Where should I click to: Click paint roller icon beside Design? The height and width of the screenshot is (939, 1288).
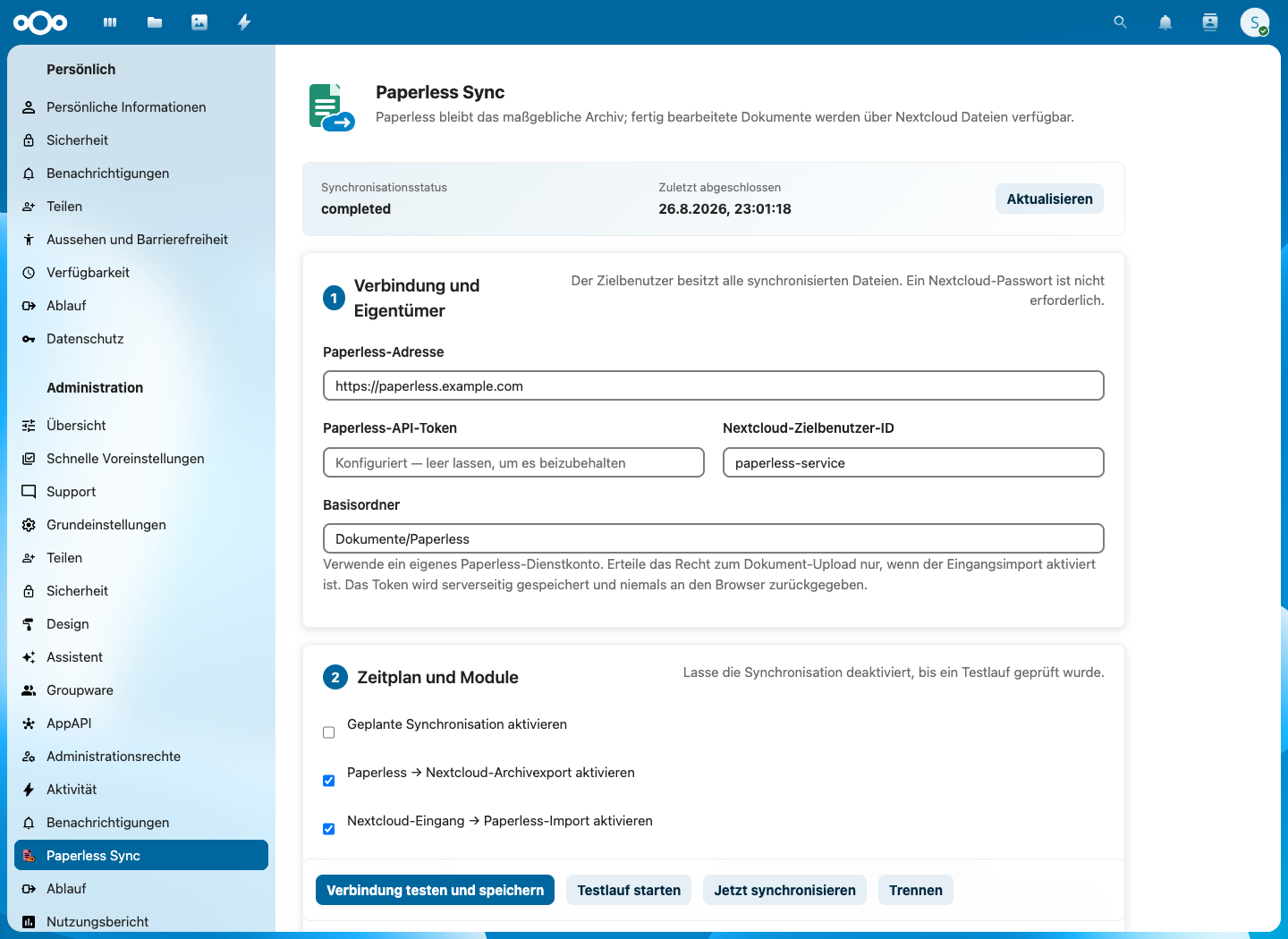tap(29, 624)
